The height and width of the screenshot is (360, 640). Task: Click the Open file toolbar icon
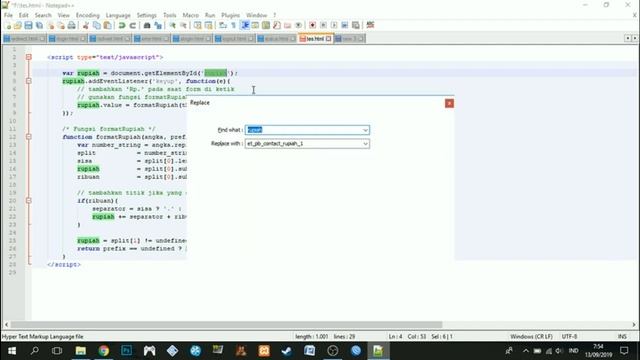18,25
